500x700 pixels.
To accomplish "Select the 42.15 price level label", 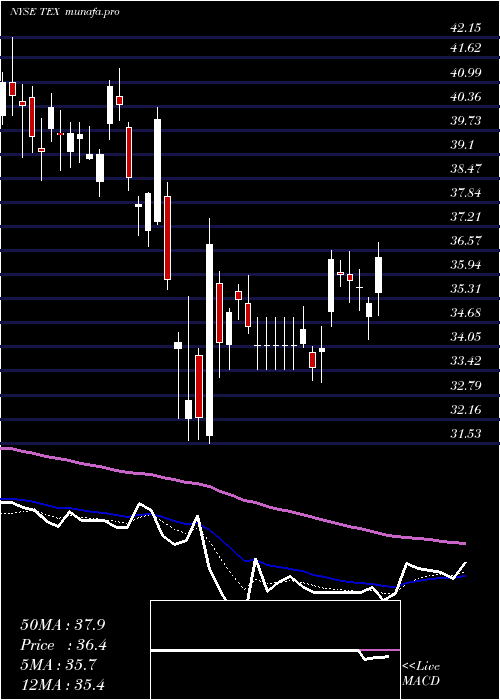I will (x=465, y=28).
